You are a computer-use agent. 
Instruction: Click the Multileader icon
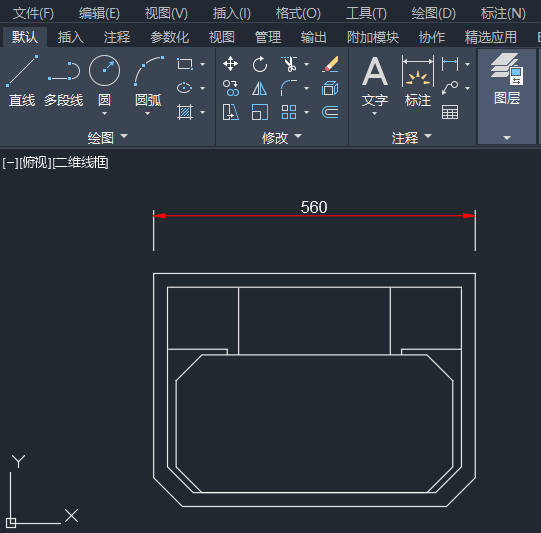coord(450,88)
